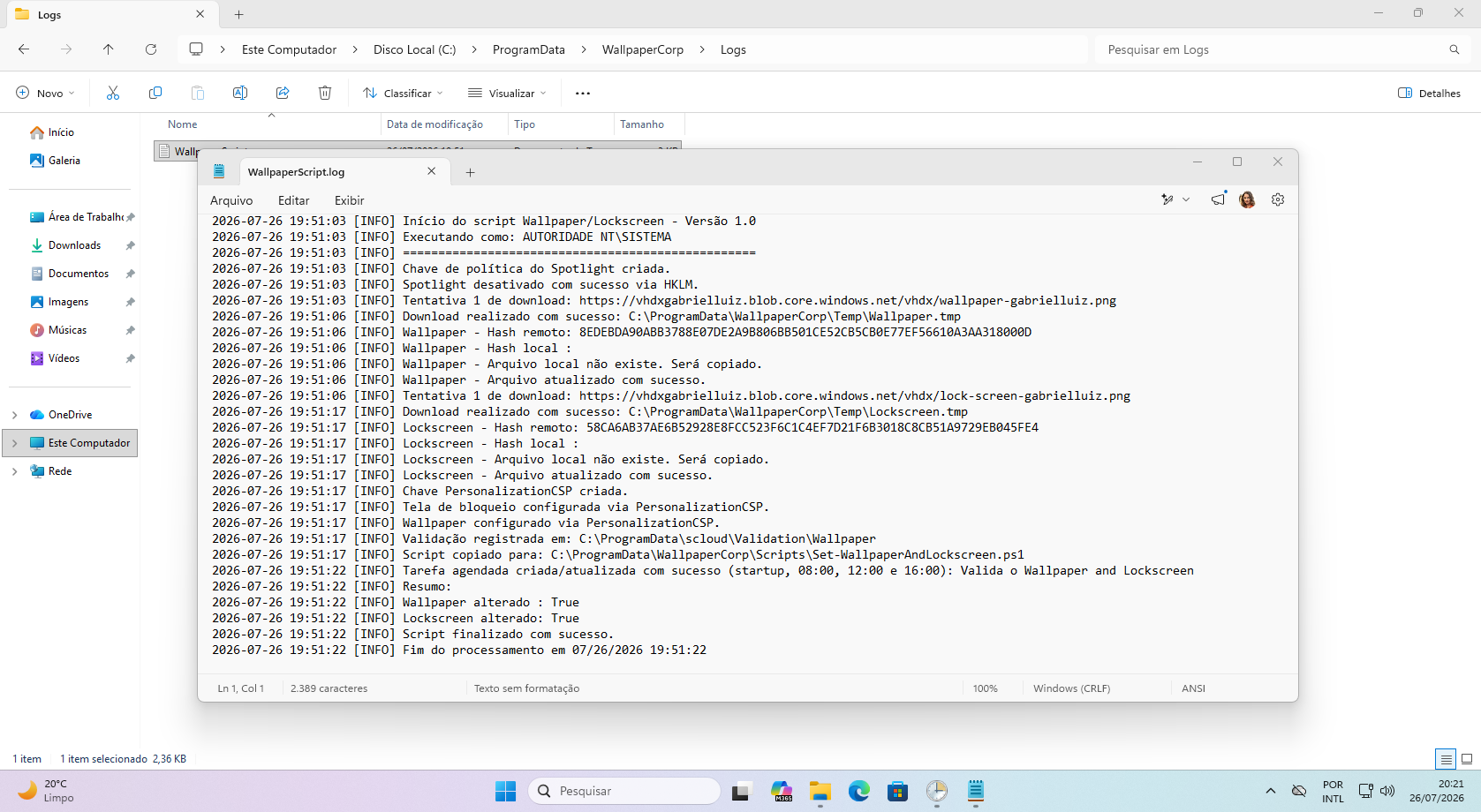Image resolution: width=1481 pixels, height=812 pixels.
Task: Add a new tab in File Explorer
Action: [x=239, y=14]
